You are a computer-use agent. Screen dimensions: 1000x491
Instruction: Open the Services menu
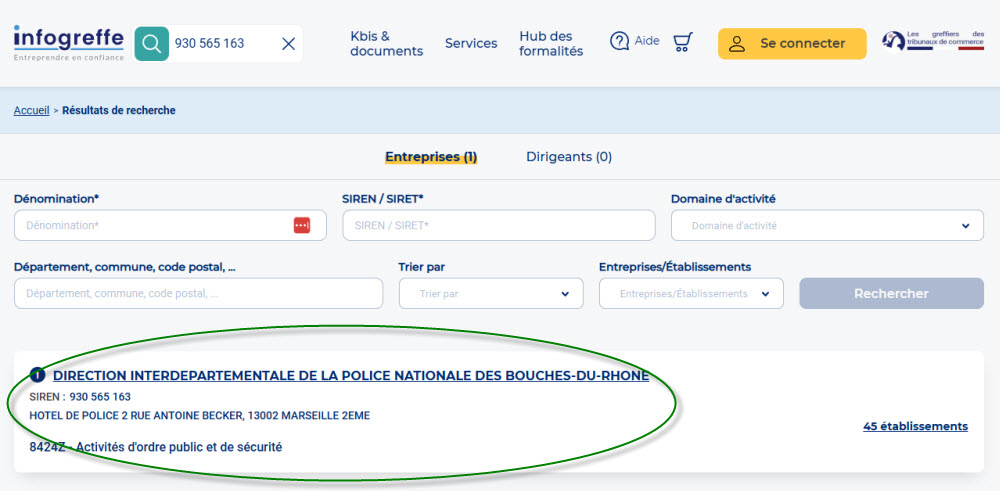471,44
